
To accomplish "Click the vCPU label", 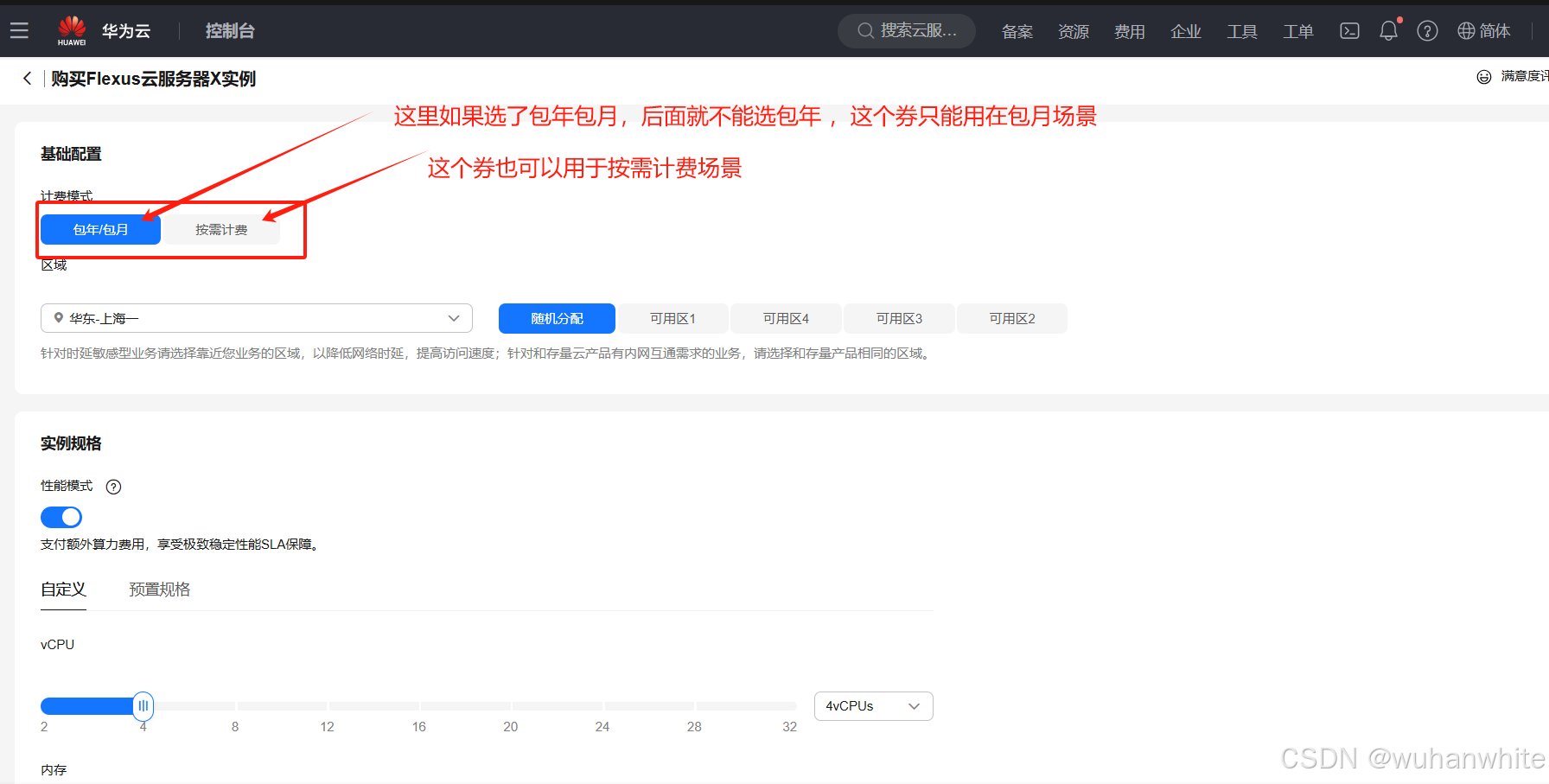I will tap(57, 645).
